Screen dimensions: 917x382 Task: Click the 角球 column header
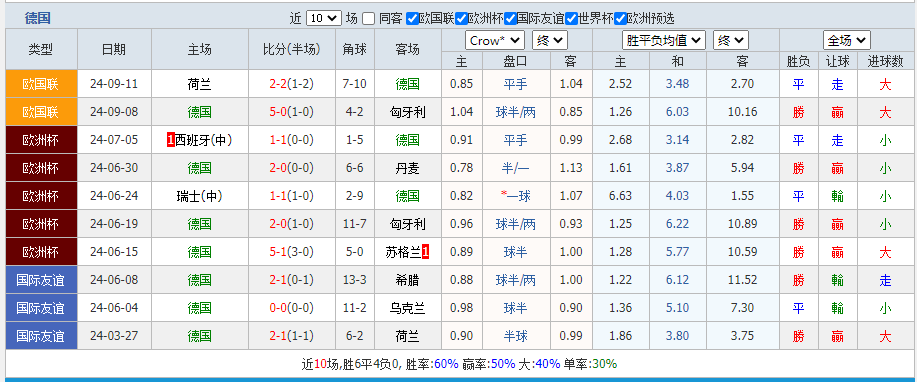354,50
